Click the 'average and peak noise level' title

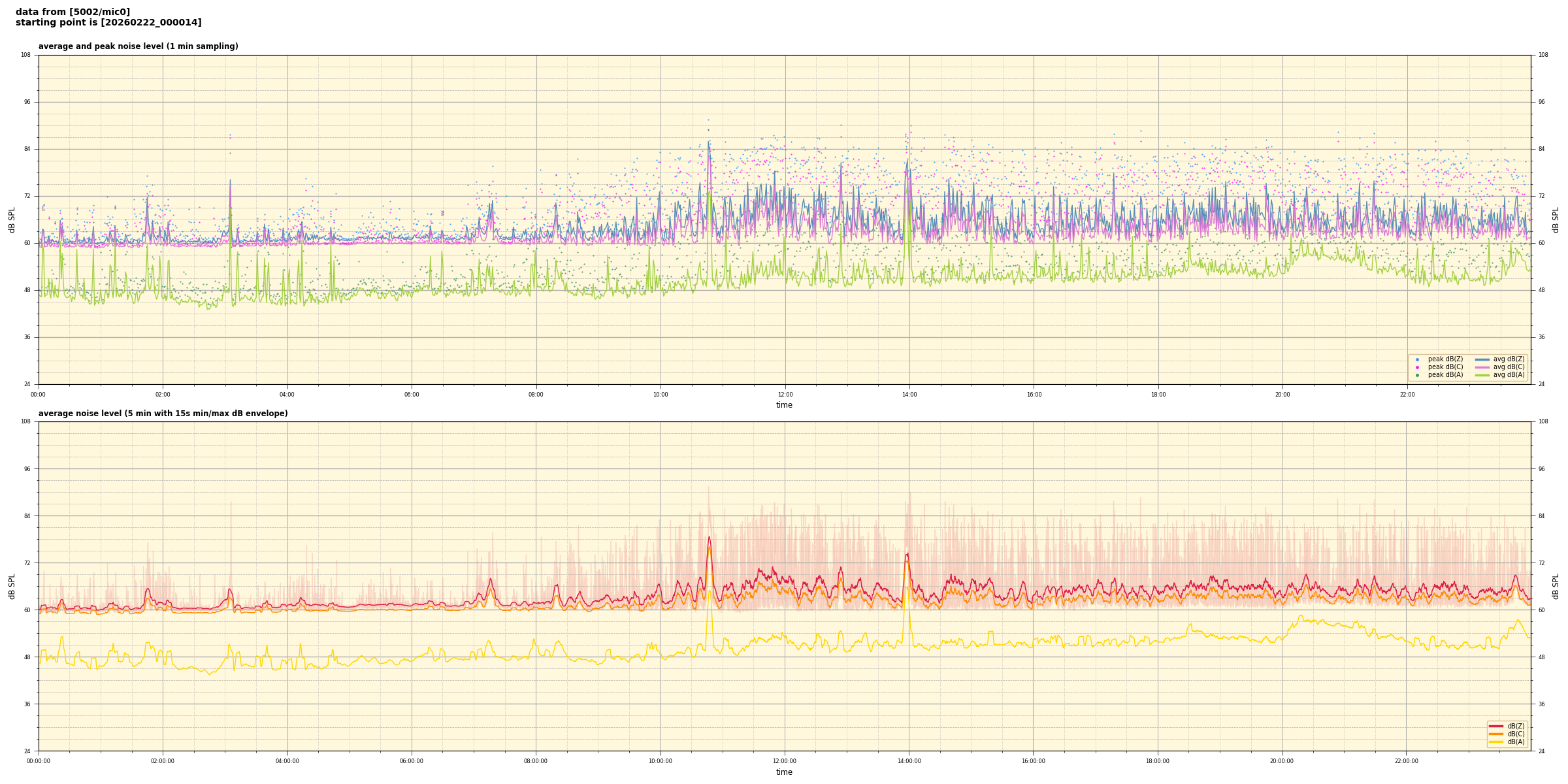(x=138, y=46)
